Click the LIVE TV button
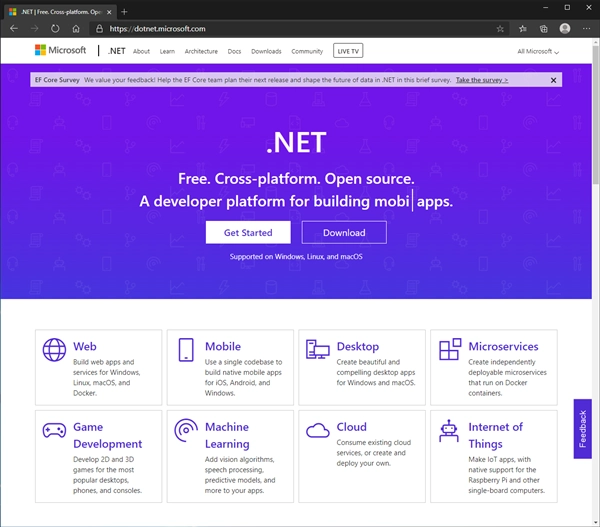This screenshot has width=600, height=527. click(x=348, y=51)
